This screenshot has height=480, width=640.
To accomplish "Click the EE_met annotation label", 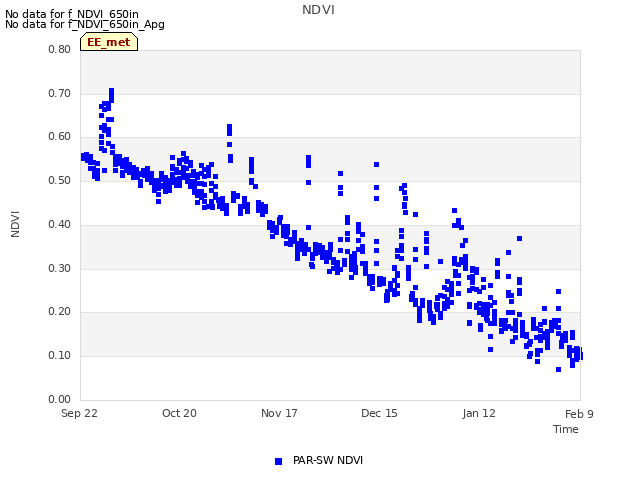I will (109, 42).
